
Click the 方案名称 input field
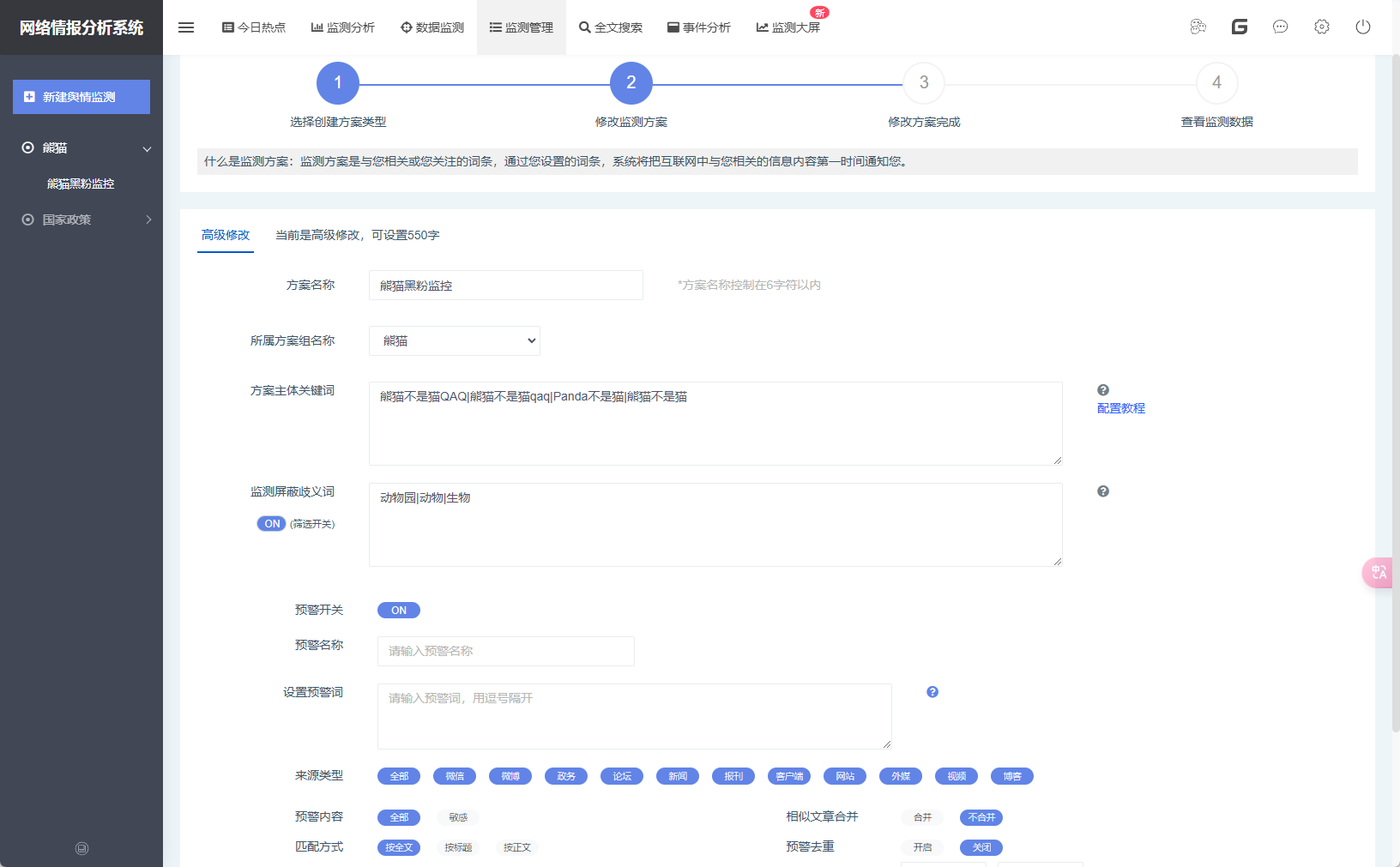point(506,286)
